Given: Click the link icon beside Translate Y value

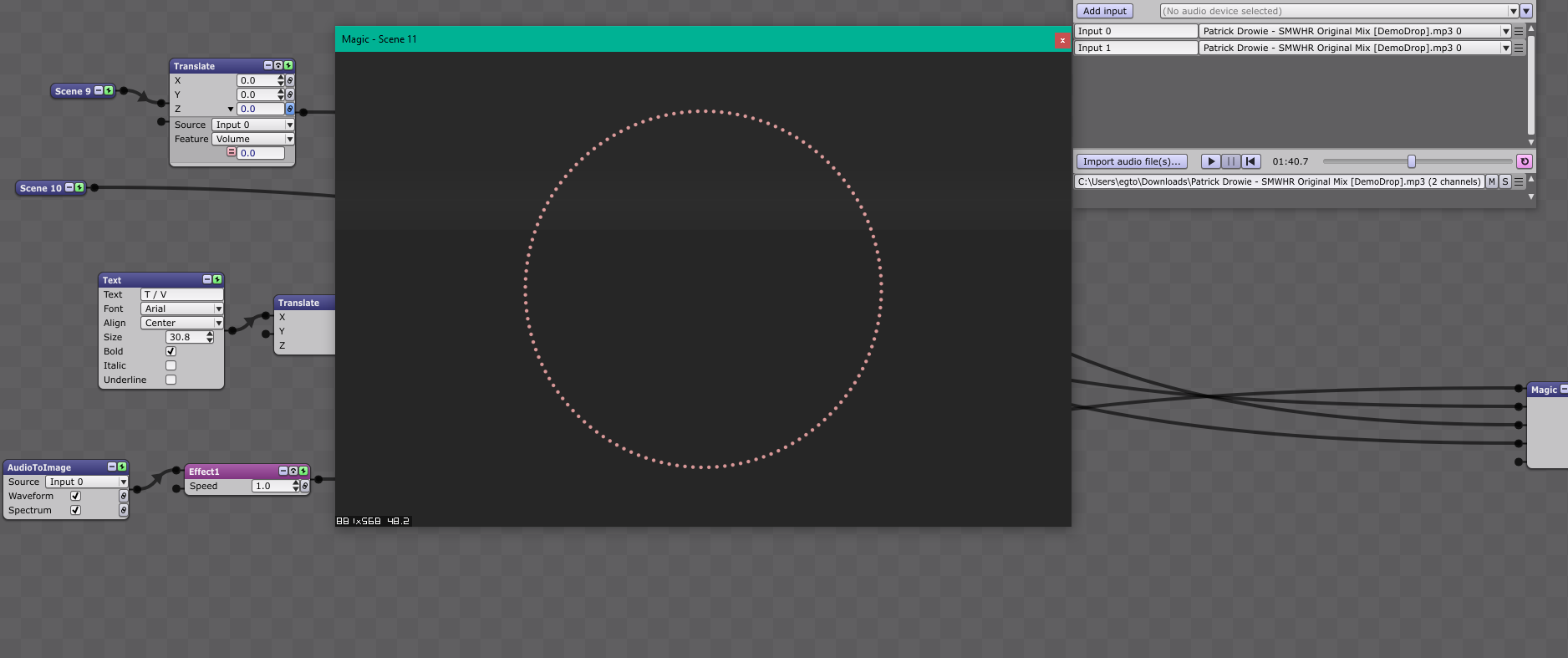Looking at the screenshot, I should (x=290, y=94).
